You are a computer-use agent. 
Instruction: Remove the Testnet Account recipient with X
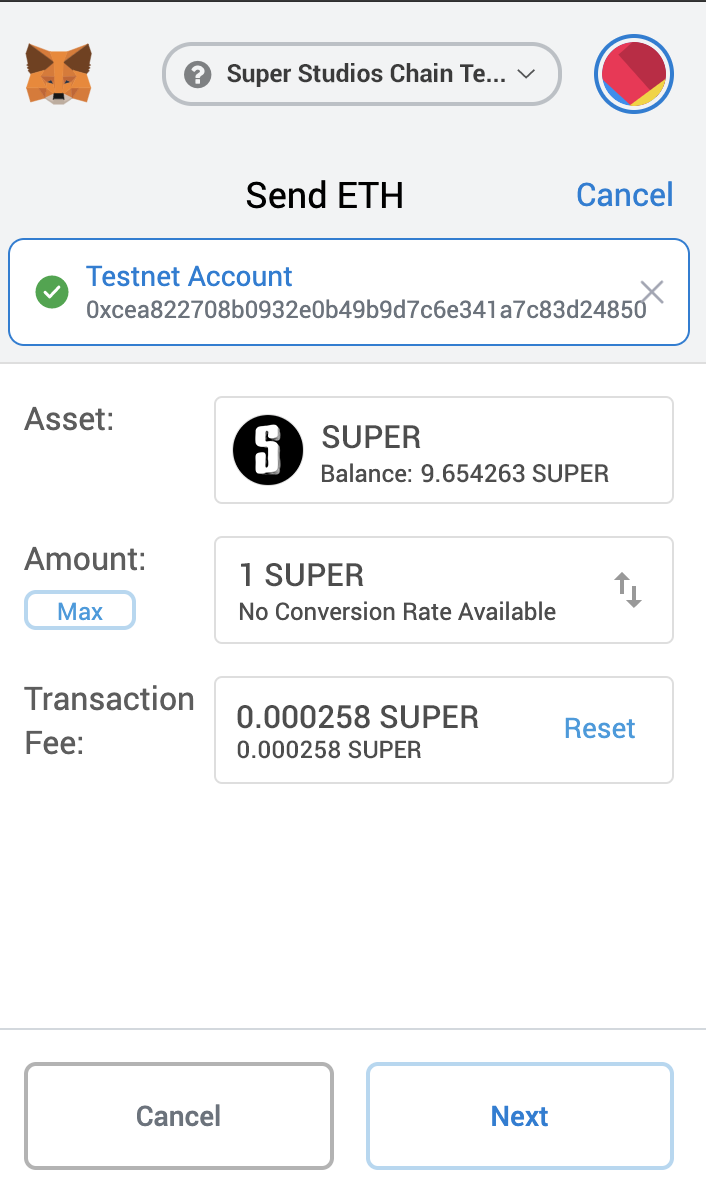click(652, 292)
